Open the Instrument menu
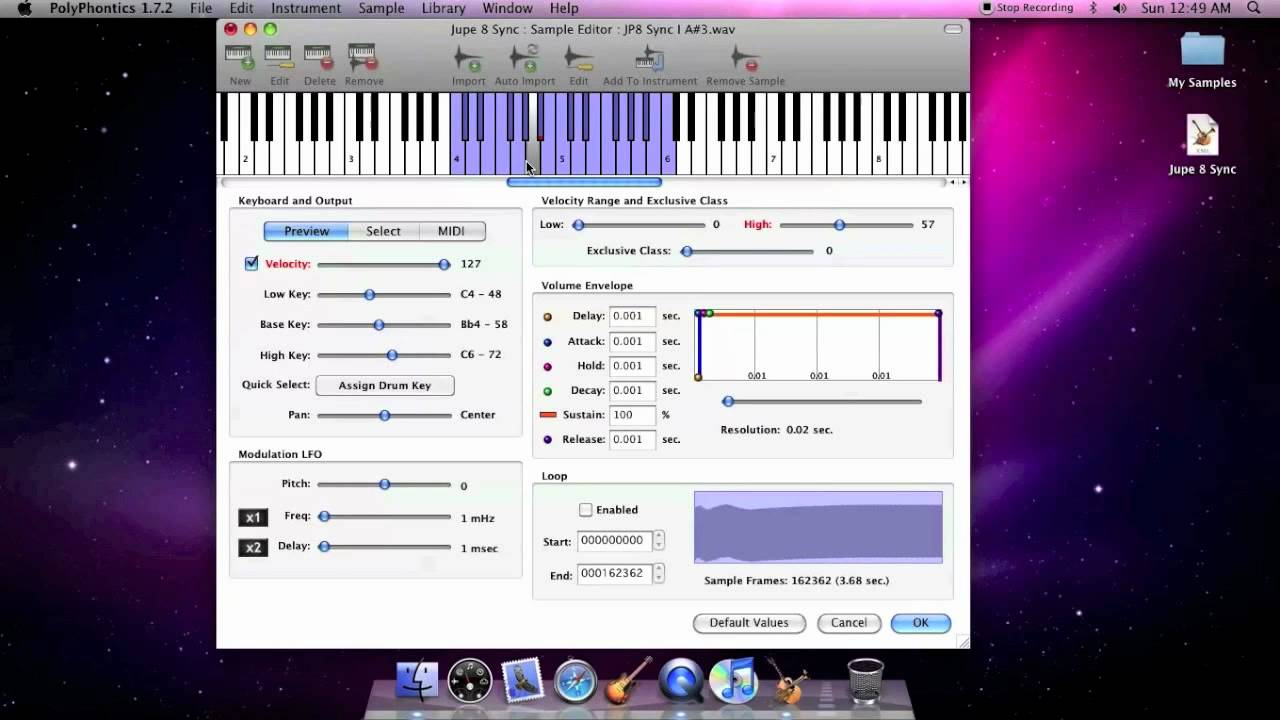This screenshot has height=720, width=1280. click(306, 8)
